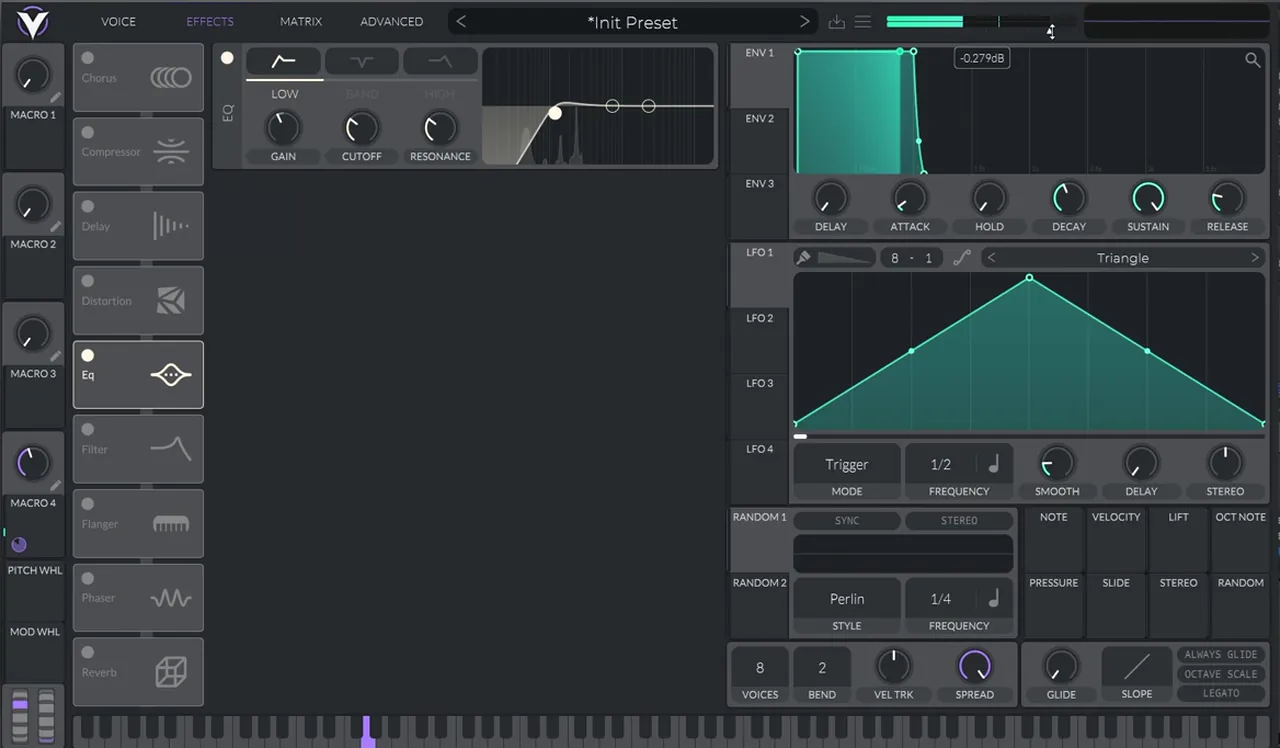Screen dimensions: 1280x748
Task: Click the Chorus effect circles icon
Action: (x=171, y=77)
